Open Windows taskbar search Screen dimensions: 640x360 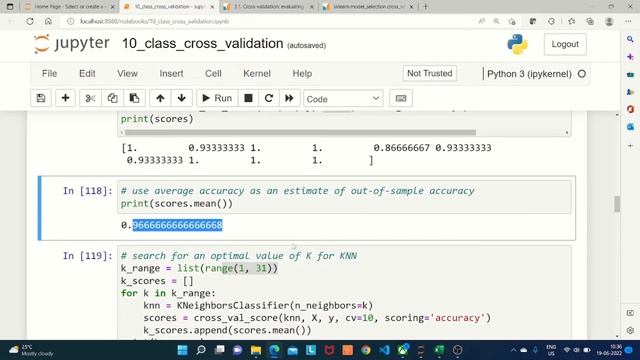201,350
